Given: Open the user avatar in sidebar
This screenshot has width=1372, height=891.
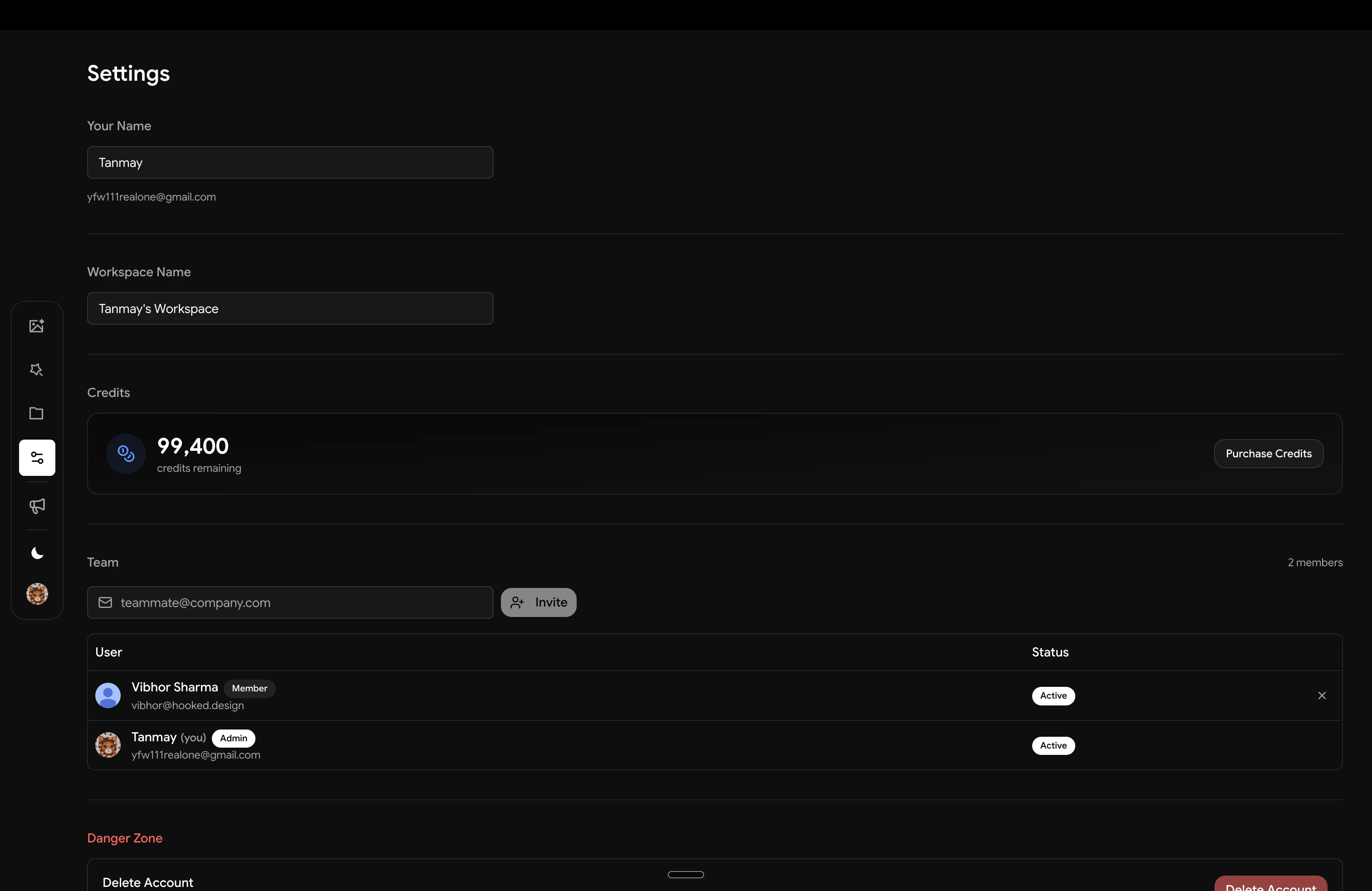Looking at the screenshot, I should point(37,593).
